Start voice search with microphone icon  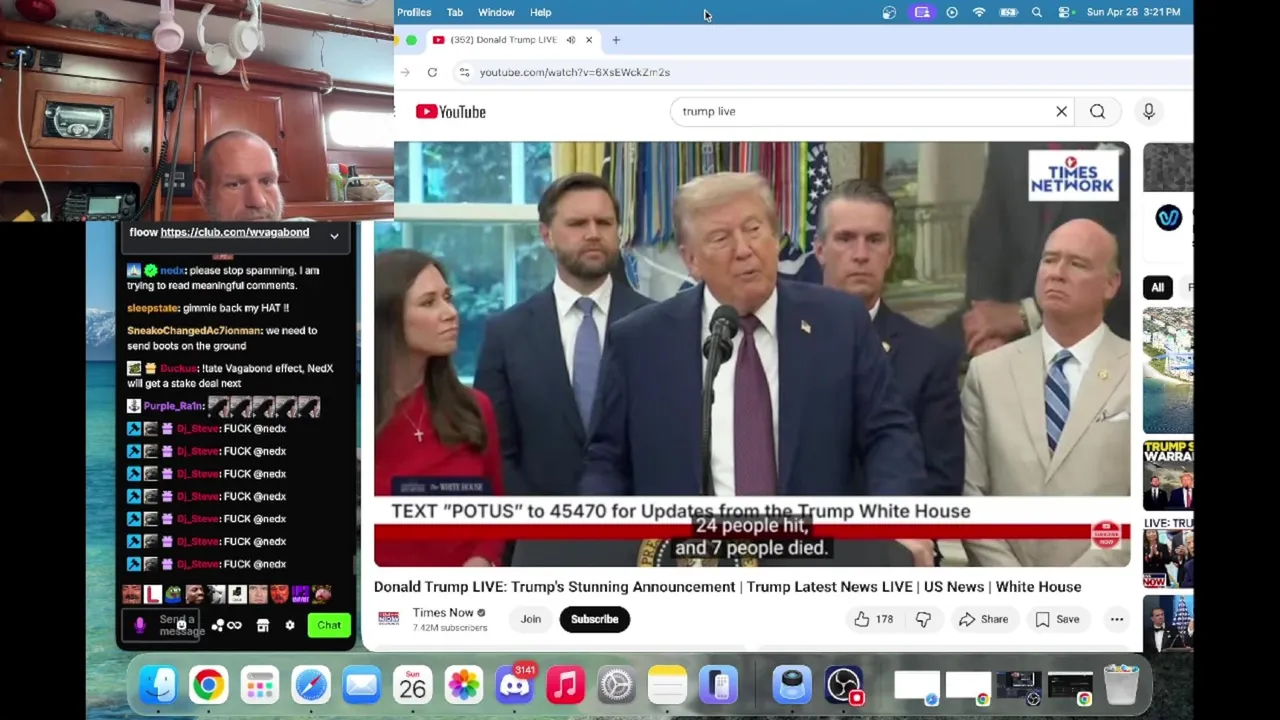pos(1148,111)
